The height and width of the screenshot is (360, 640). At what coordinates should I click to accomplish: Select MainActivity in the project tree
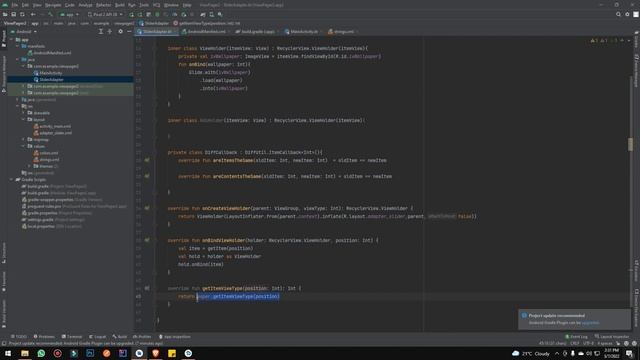(x=48, y=73)
